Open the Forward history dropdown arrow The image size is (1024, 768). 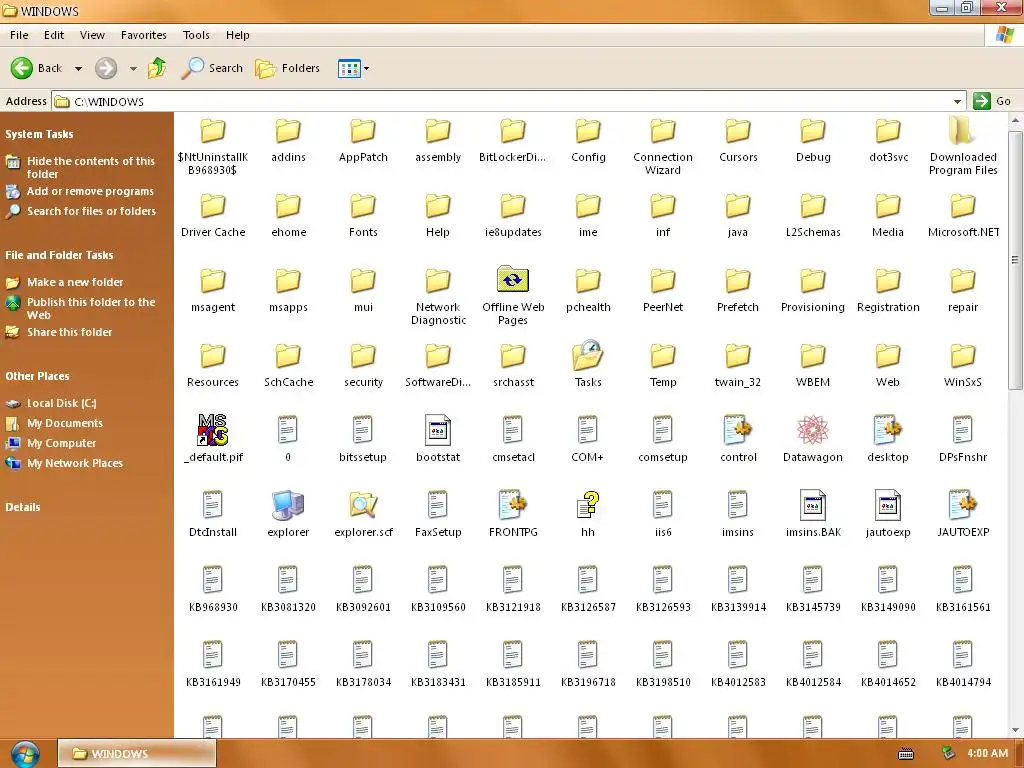coord(133,69)
